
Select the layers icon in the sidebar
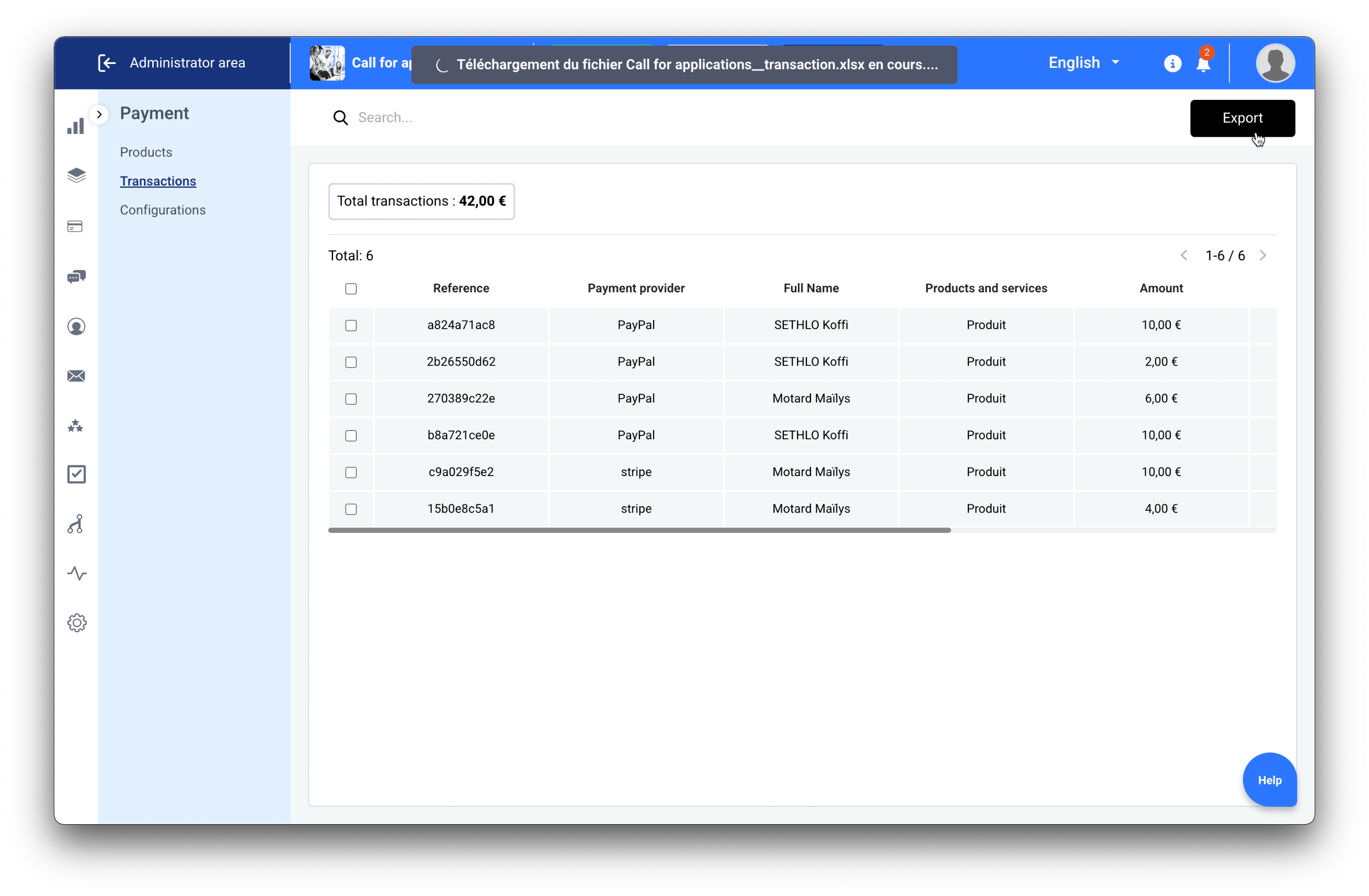pos(77,176)
